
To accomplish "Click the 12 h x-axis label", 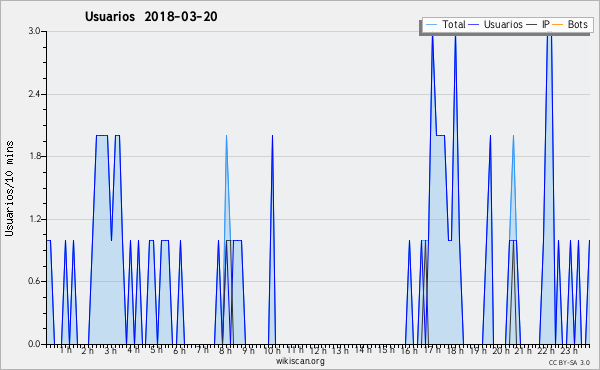I will pyautogui.click(x=318, y=351).
